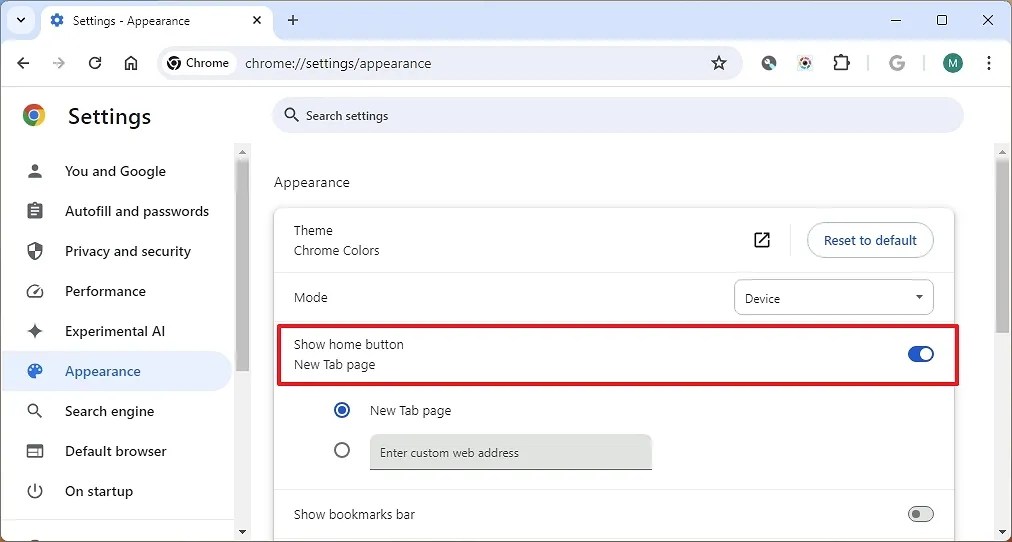Click the dark globe extension icon
This screenshot has width=1012, height=542.
click(x=768, y=63)
